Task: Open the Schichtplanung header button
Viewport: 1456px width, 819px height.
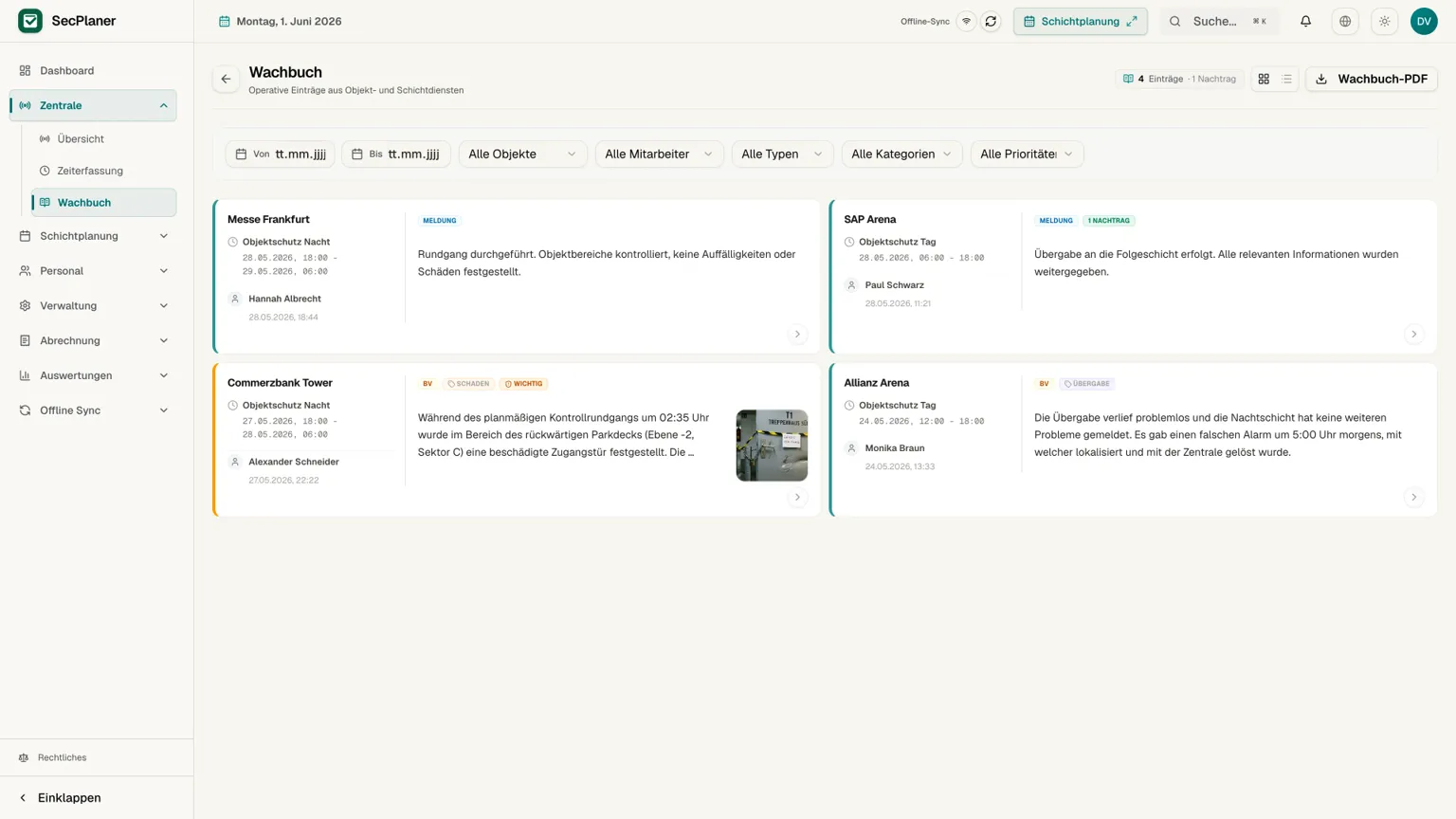Action: coord(1080,21)
